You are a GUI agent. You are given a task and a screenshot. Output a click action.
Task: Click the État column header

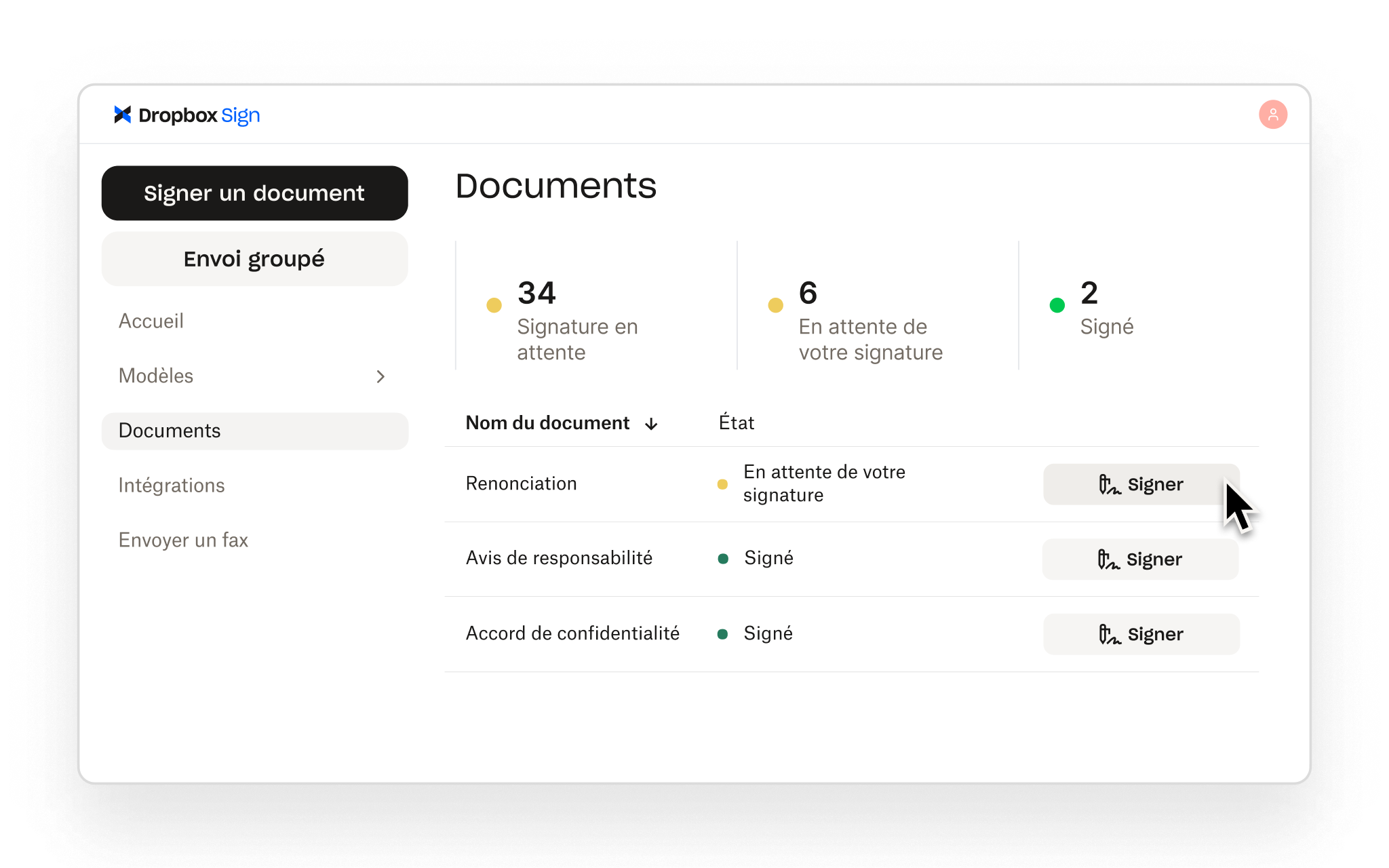point(737,422)
